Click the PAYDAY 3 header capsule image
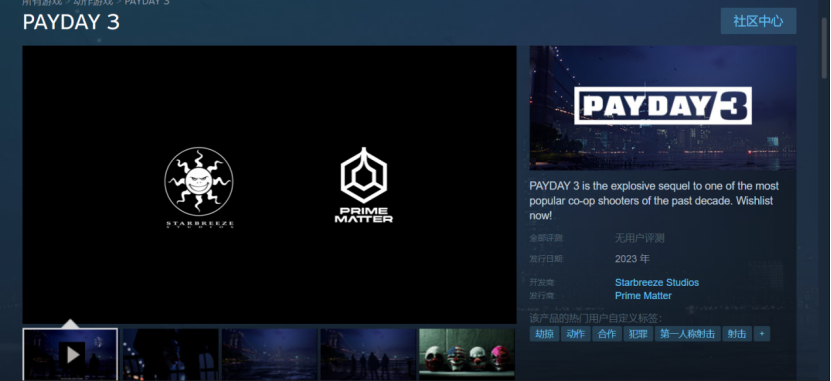This screenshot has width=831, height=381. [x=662, y=108]
